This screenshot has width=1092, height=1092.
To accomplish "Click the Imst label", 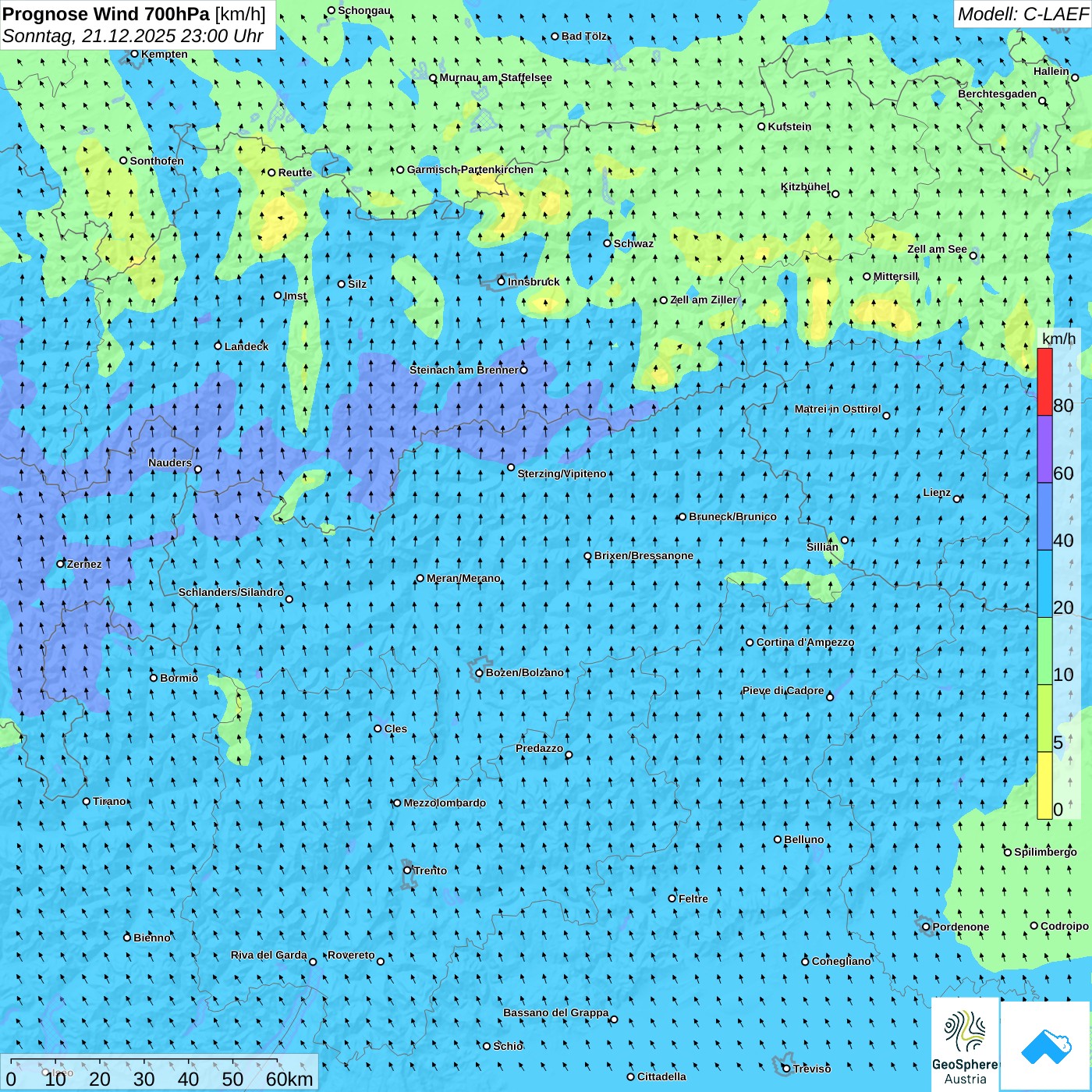I will pos(296,296).
